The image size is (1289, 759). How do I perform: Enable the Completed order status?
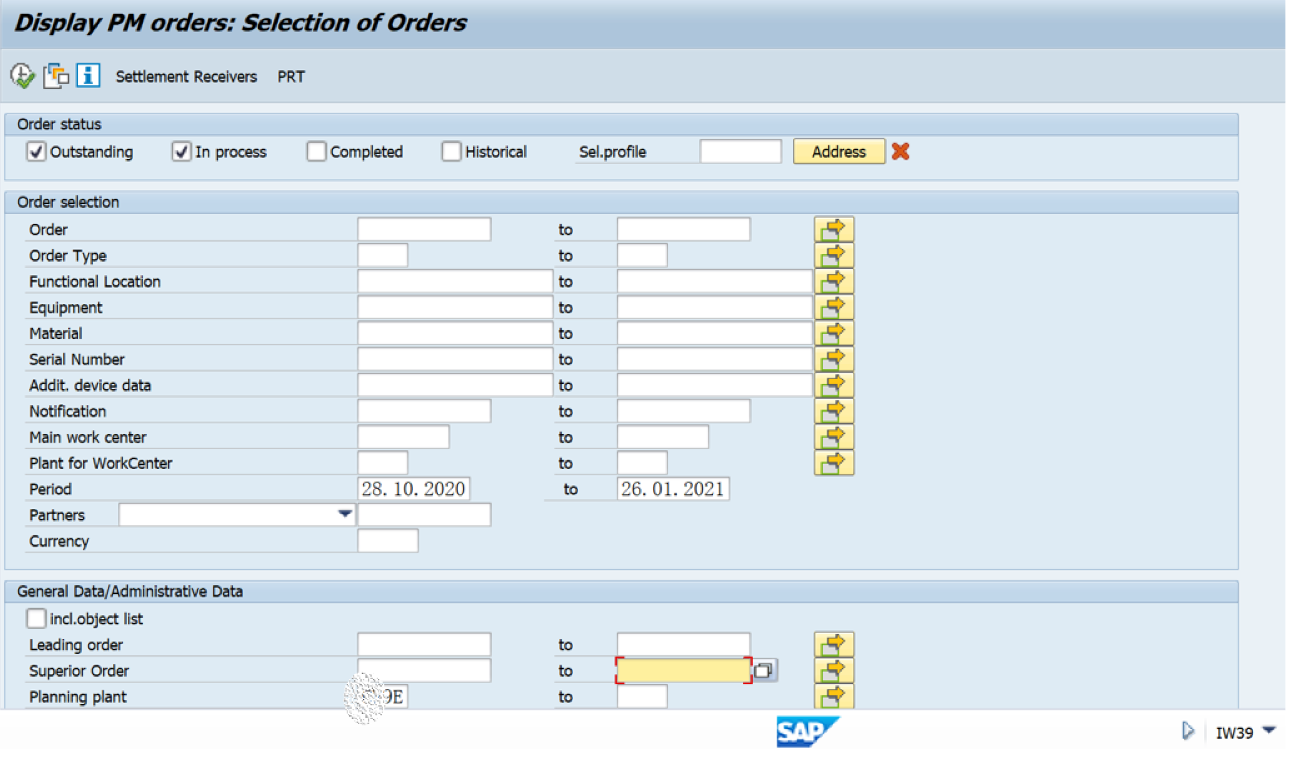[x=316, y=151]
